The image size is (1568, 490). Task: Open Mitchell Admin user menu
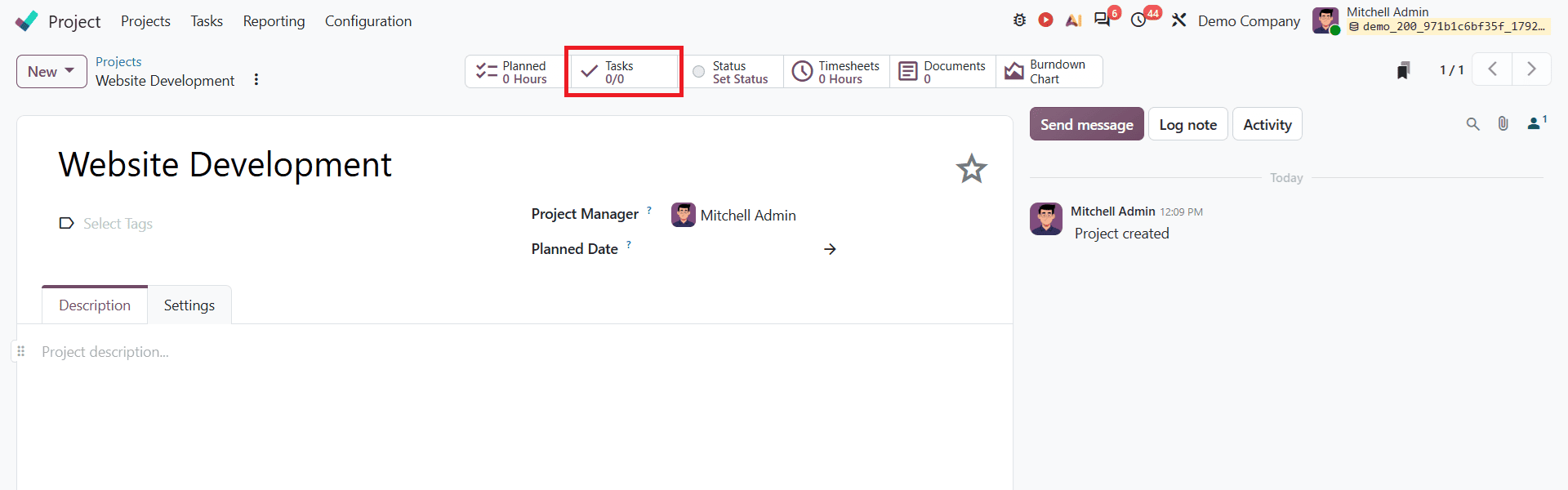1432,20
